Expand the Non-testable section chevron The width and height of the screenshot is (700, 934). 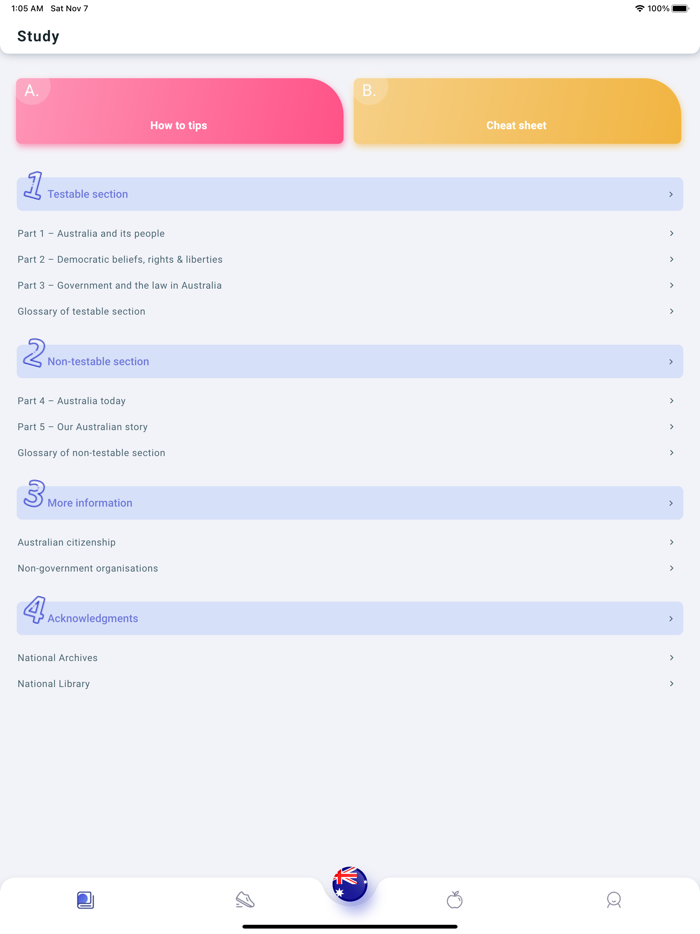(x=672, y=361)
